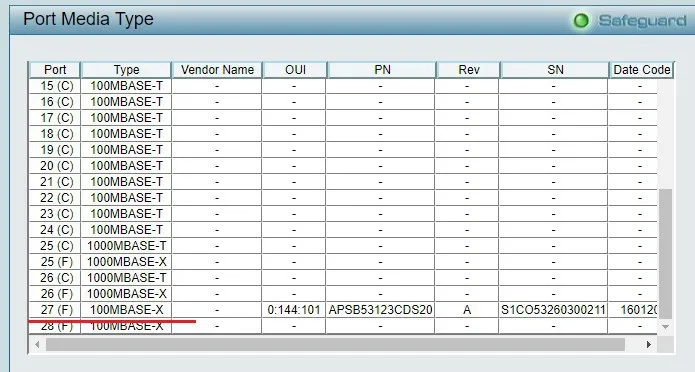
Task: Select port cell 25 (F)
Action: [x=56, y=261]
